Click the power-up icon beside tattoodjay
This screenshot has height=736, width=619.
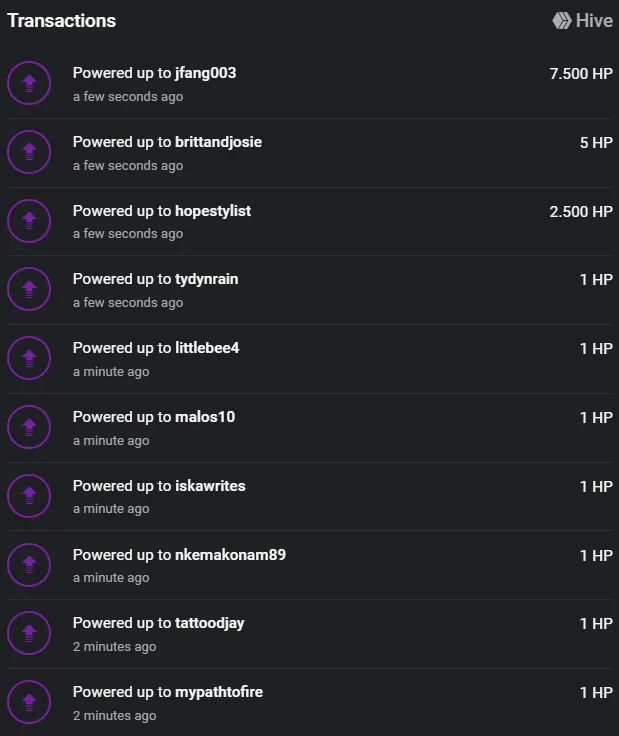click(x=29, y=633)
